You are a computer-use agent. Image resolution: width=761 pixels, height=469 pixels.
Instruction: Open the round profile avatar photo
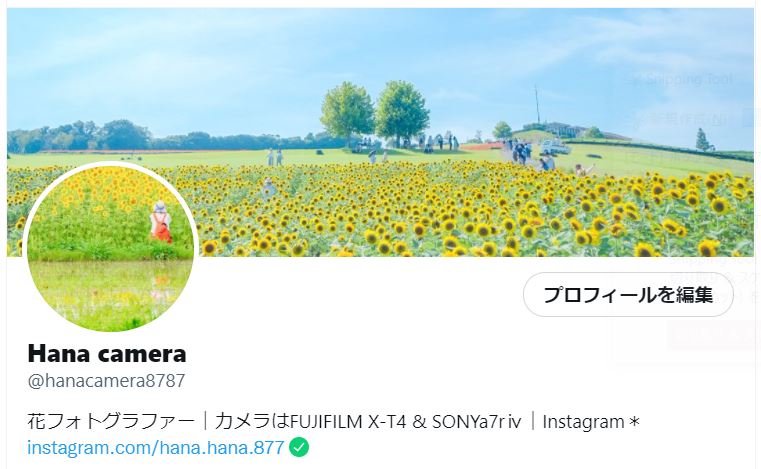[x=111, y=247]
